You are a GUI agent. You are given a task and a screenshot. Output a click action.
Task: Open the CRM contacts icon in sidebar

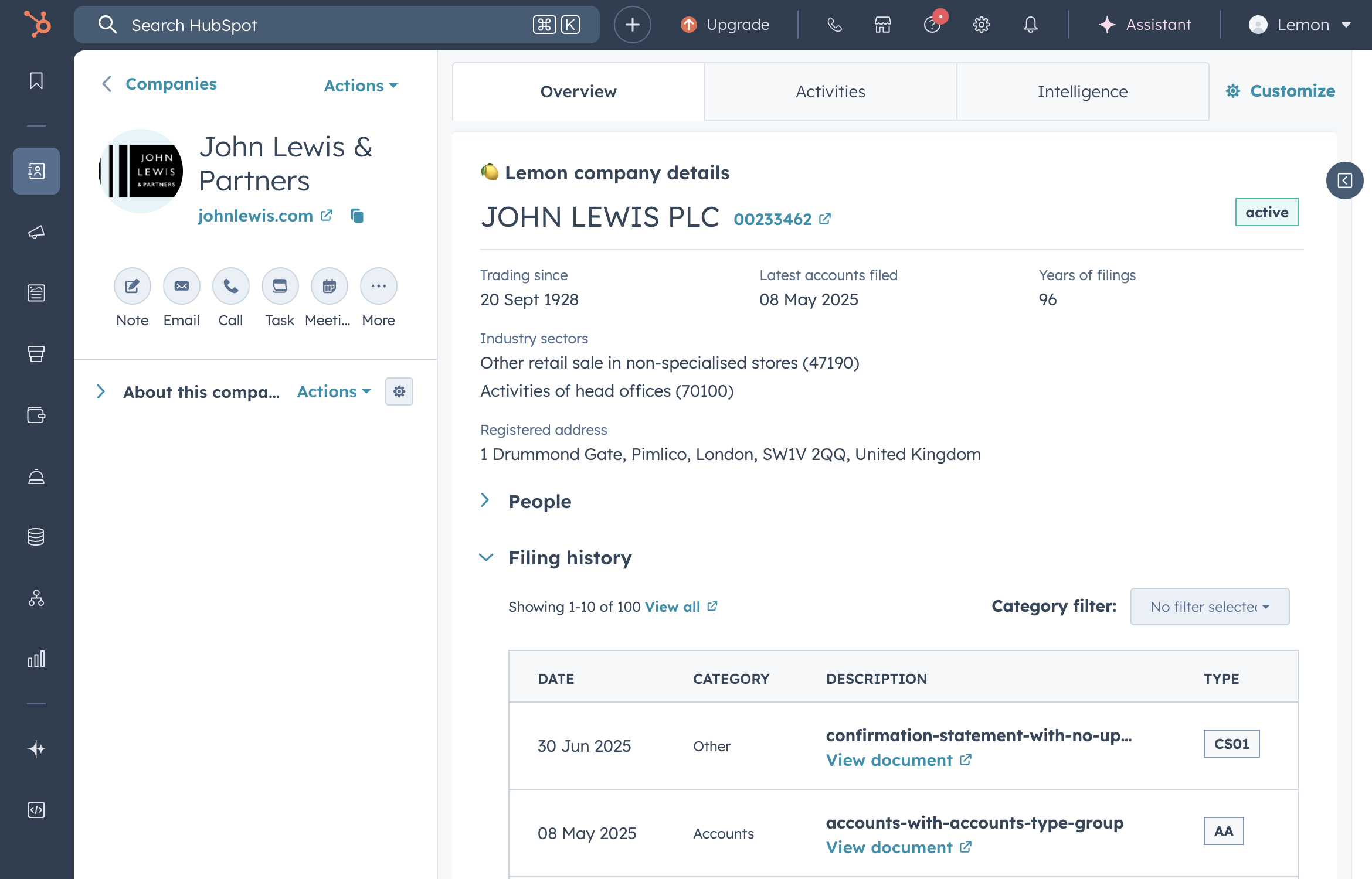point(36,171)
